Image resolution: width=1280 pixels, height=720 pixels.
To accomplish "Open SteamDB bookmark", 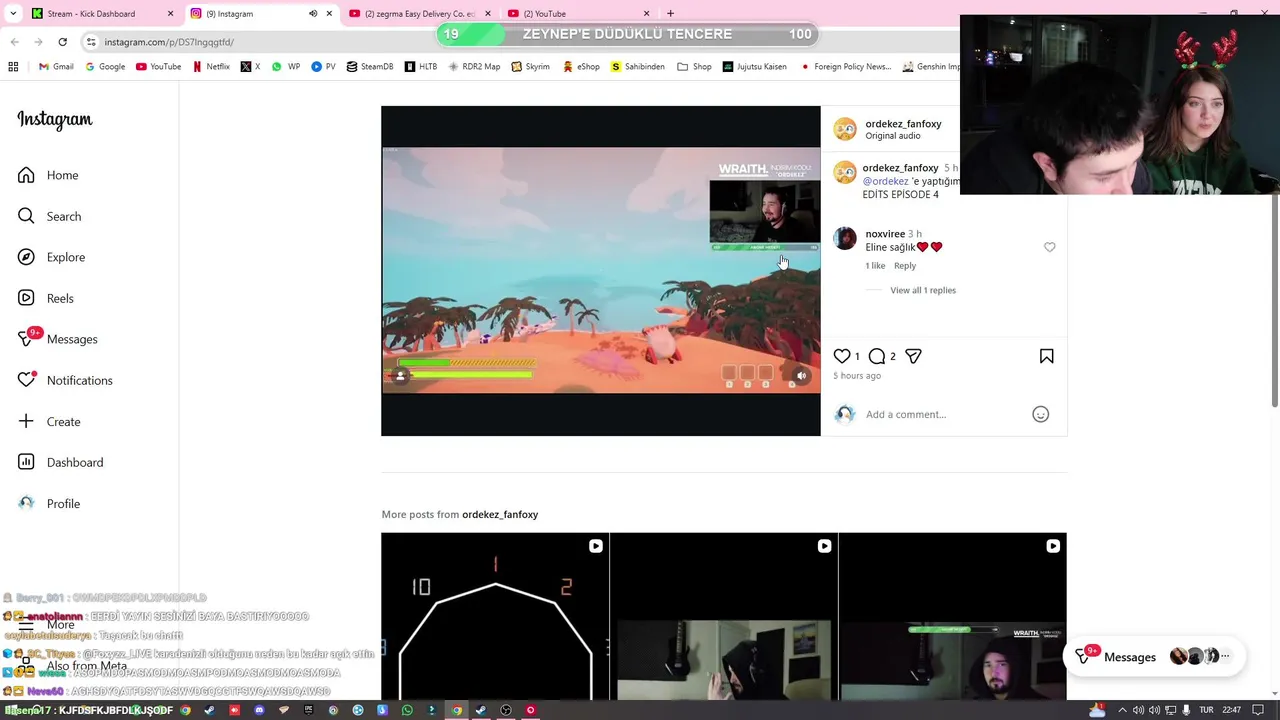I will (369, 67).
